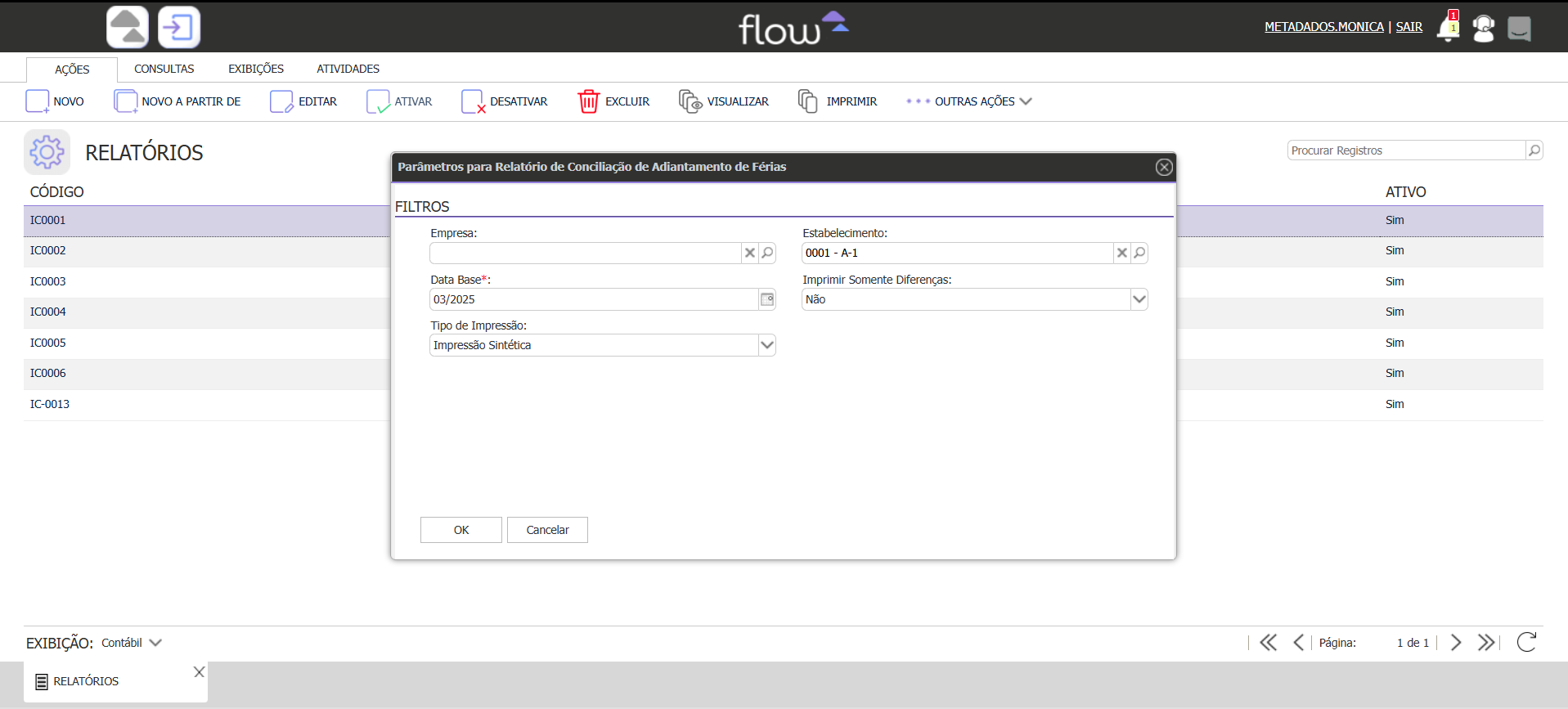Open the Atividades tab
The height and width of the screenshot is (709, 1568).
pos(348,69)
